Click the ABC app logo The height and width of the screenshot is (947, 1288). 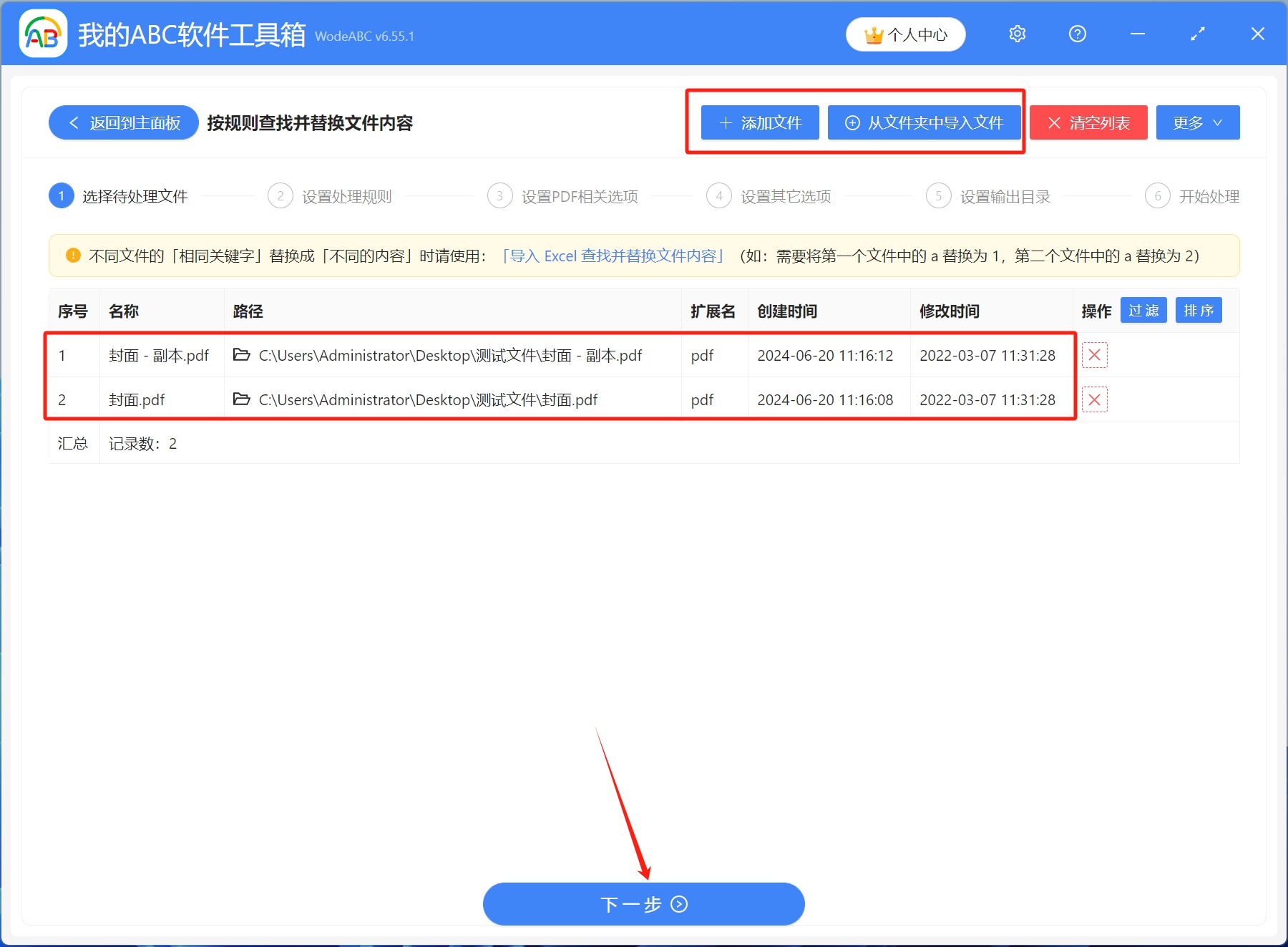point(43,33)
